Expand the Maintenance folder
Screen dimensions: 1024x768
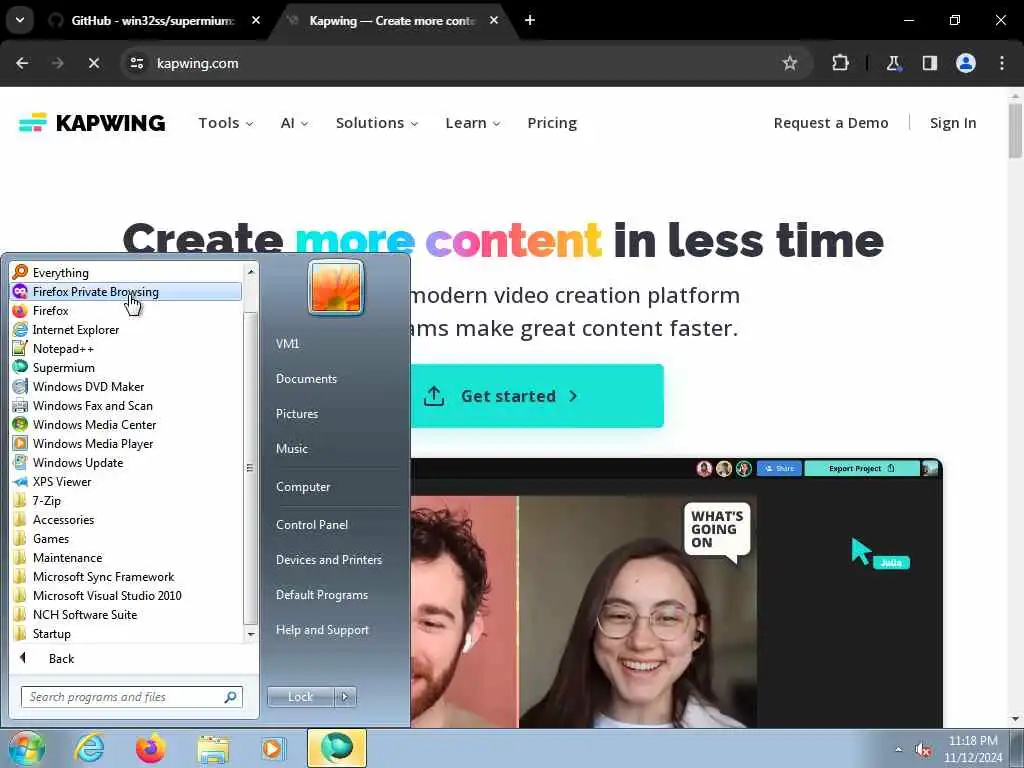(67, 558)
